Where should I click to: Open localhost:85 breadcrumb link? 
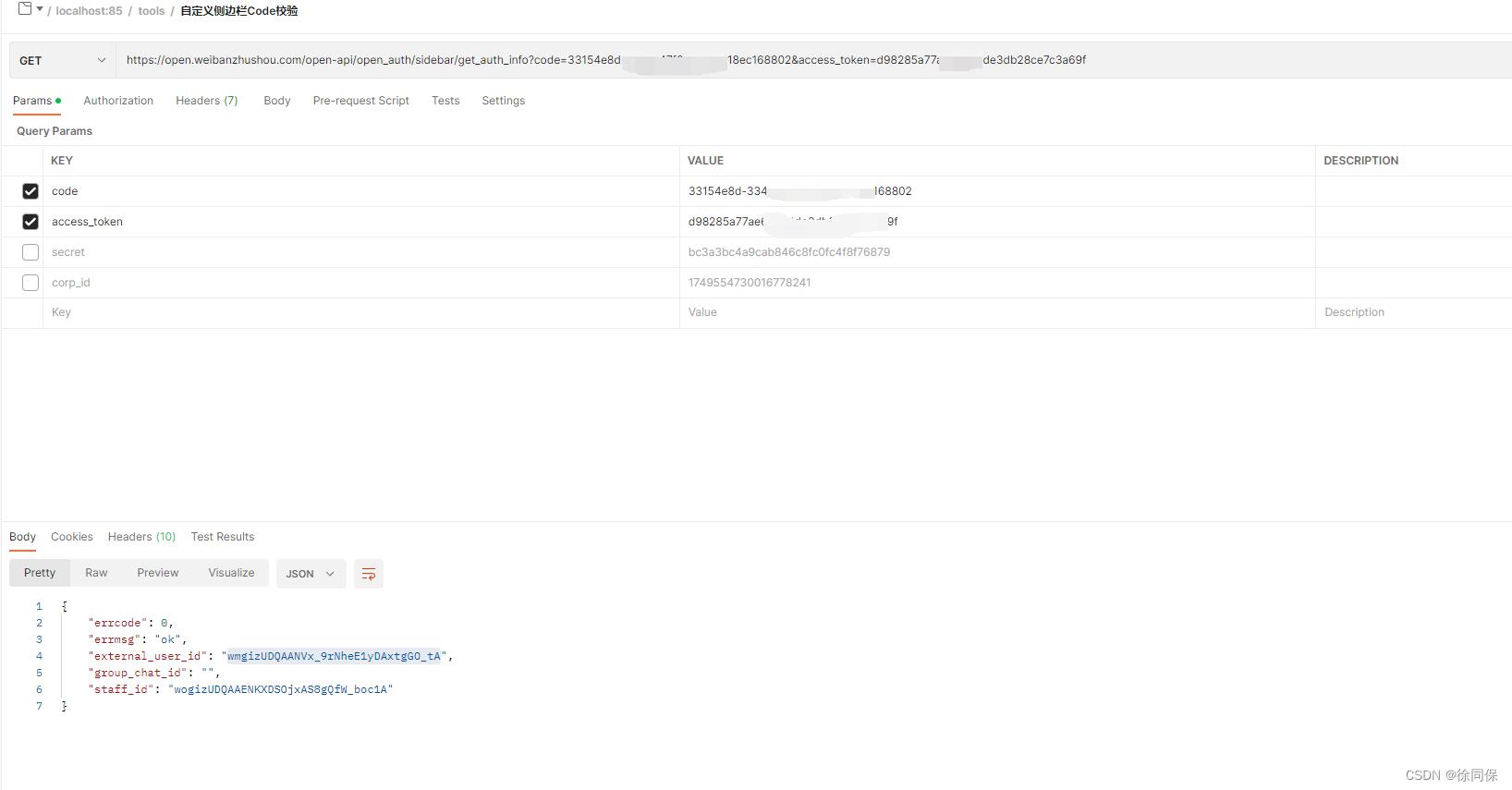click(89, 11)
